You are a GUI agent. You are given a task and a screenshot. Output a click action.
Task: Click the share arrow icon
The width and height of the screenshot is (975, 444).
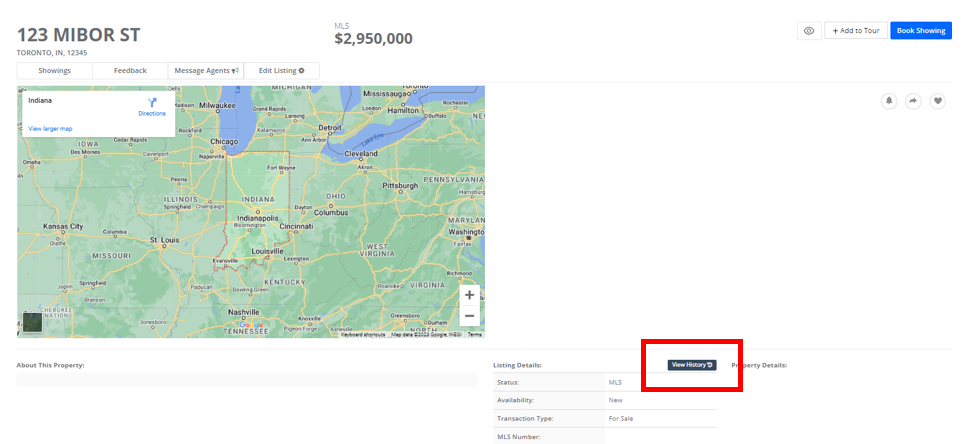(913, 101)
